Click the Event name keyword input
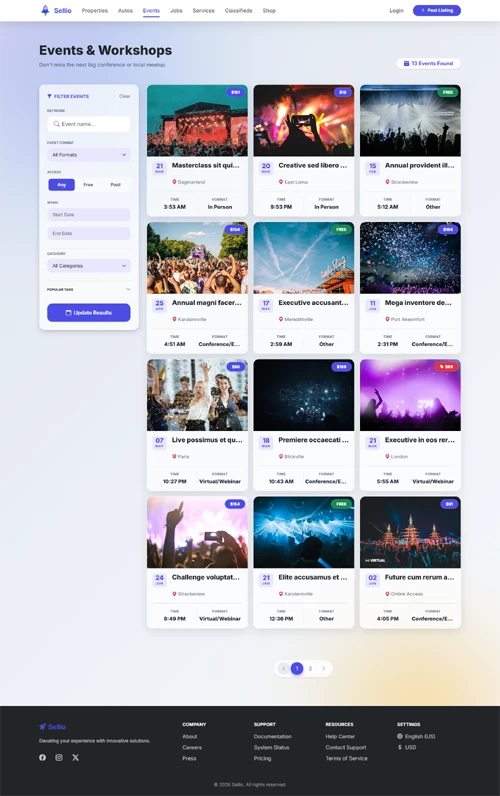Image resolution: width=500 pixels, height=796 pixels. pos(89,124)
